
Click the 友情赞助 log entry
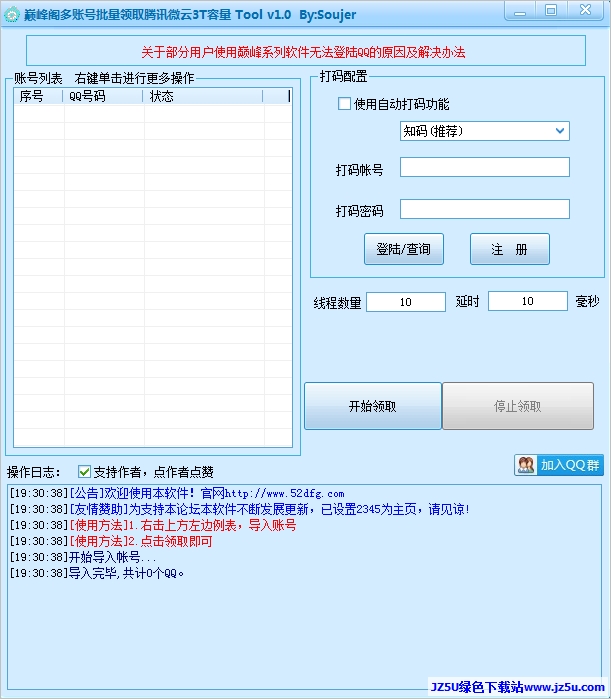coord(239,509)
